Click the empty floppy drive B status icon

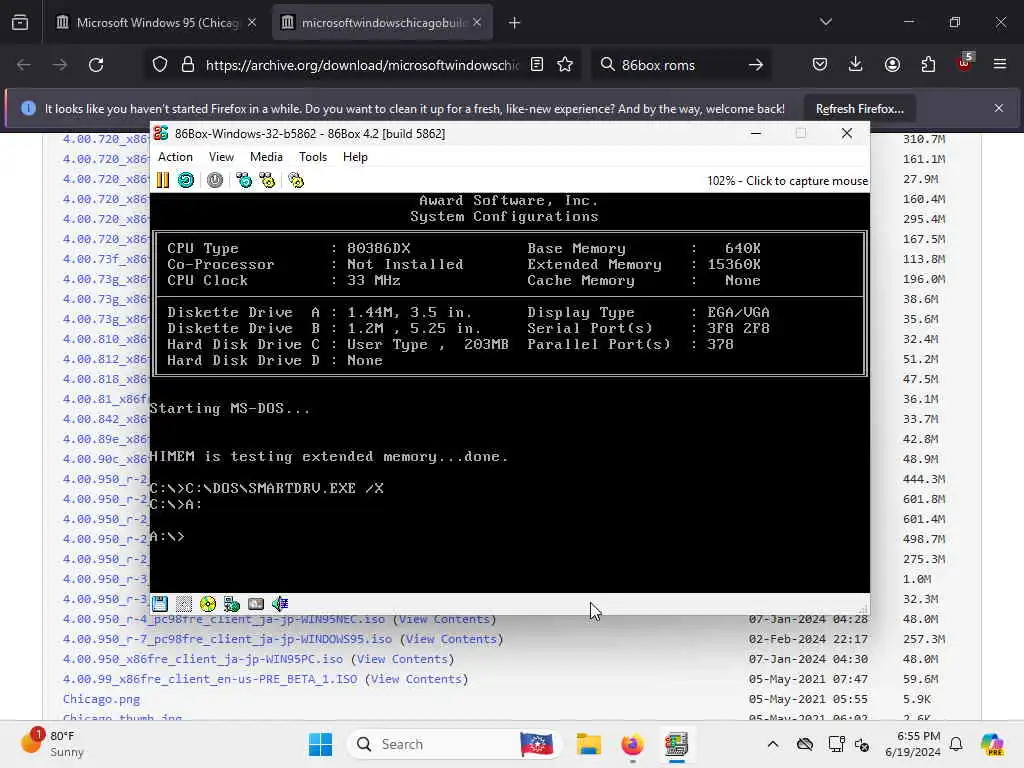184,604
